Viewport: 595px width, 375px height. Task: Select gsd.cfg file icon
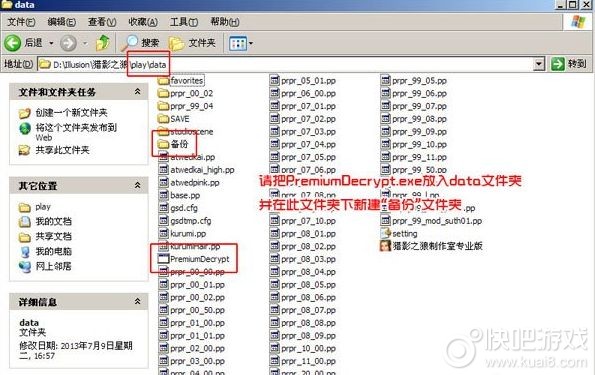tap(163, 208)
